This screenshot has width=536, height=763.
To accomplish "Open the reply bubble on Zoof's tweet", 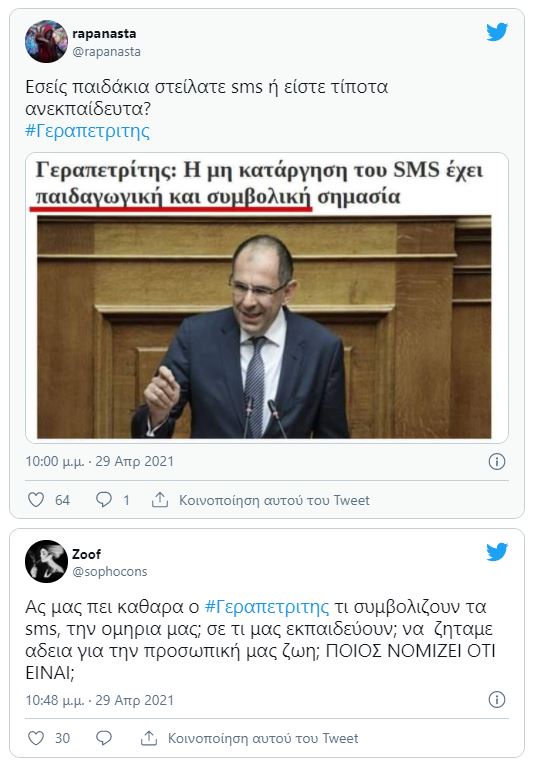I will (x=104, y=738).
